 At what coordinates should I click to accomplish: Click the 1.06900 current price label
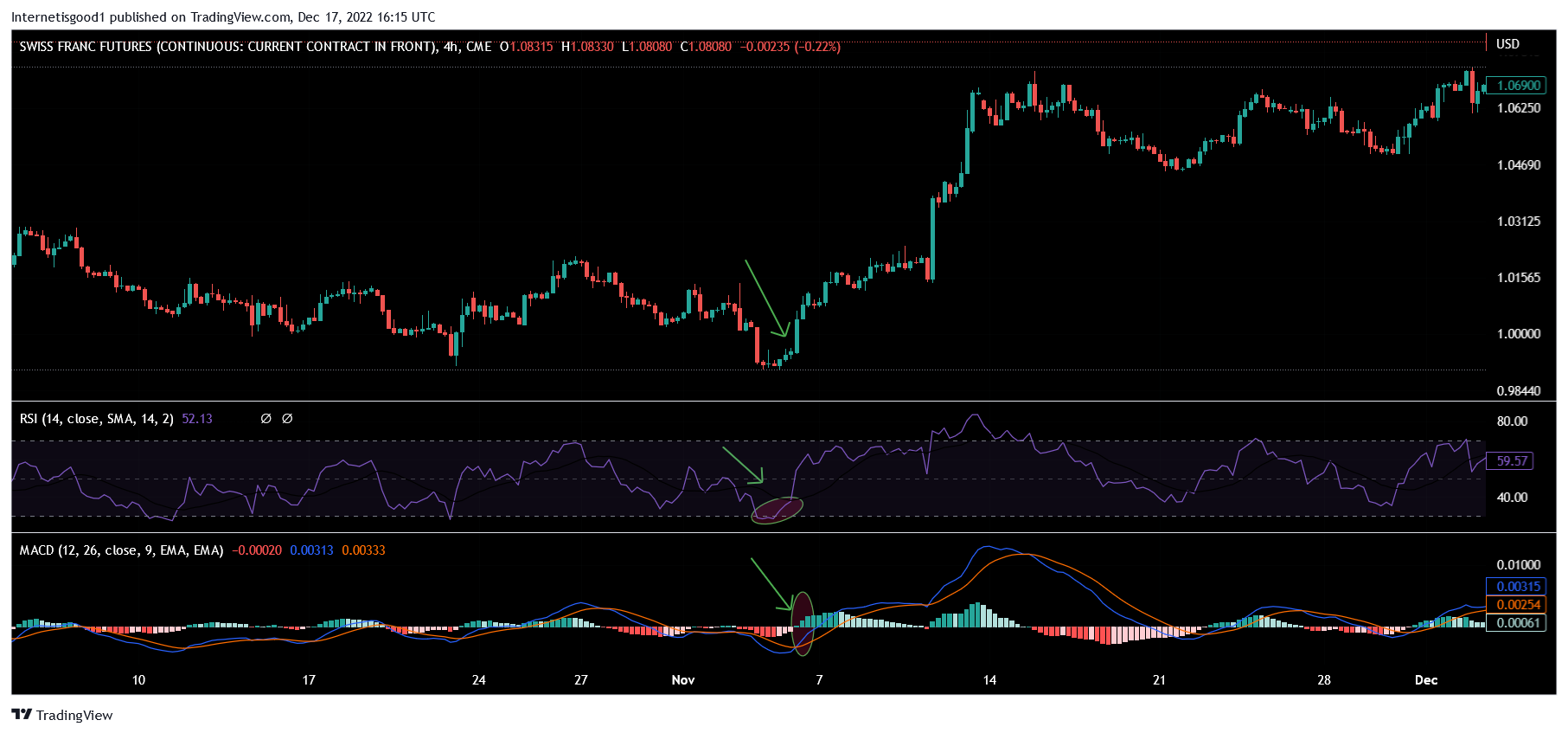click(x=1518, y=86)
